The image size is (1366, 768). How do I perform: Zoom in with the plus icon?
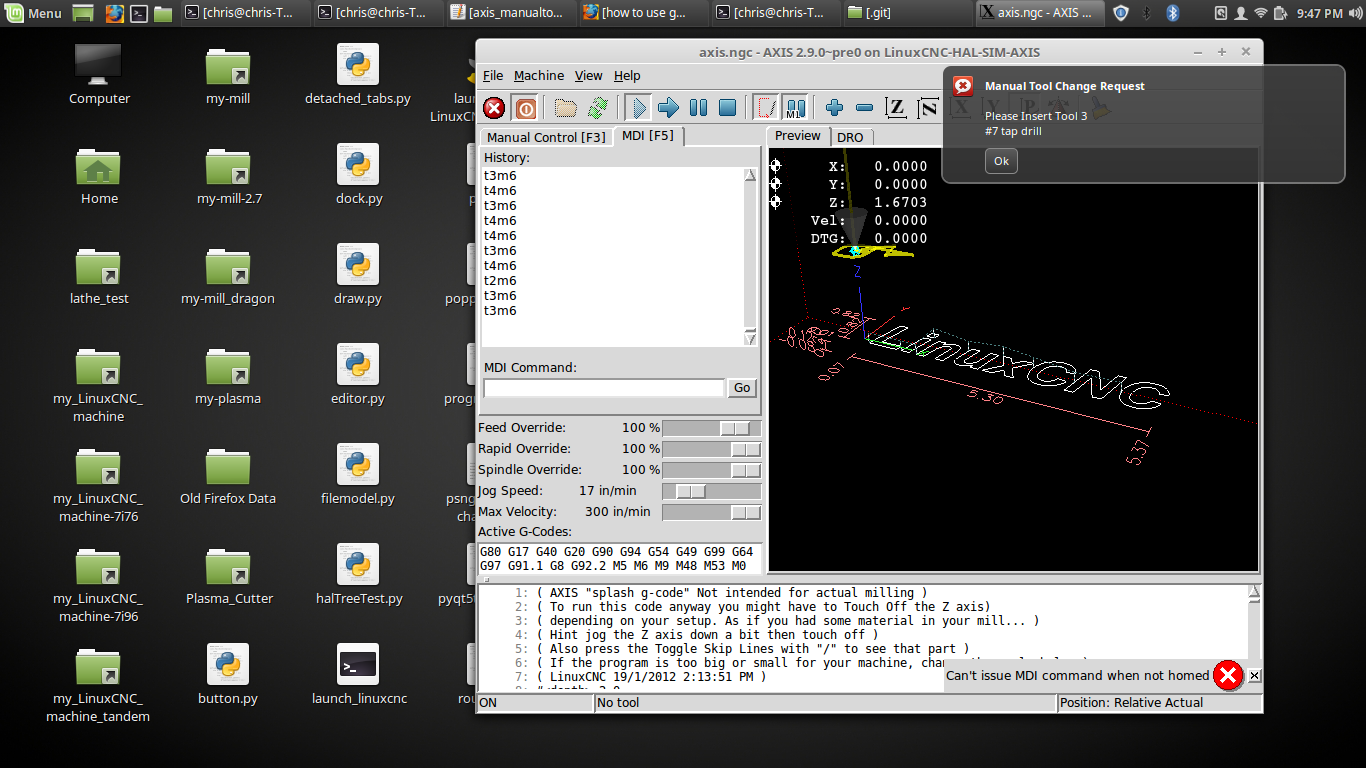point(835,108)
